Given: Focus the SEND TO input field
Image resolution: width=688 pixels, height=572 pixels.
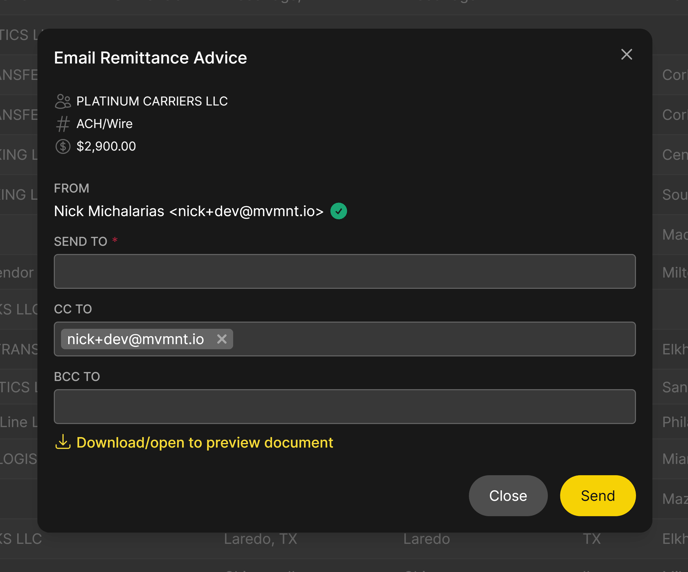Looking at the screenshot, I should point(344,272).
